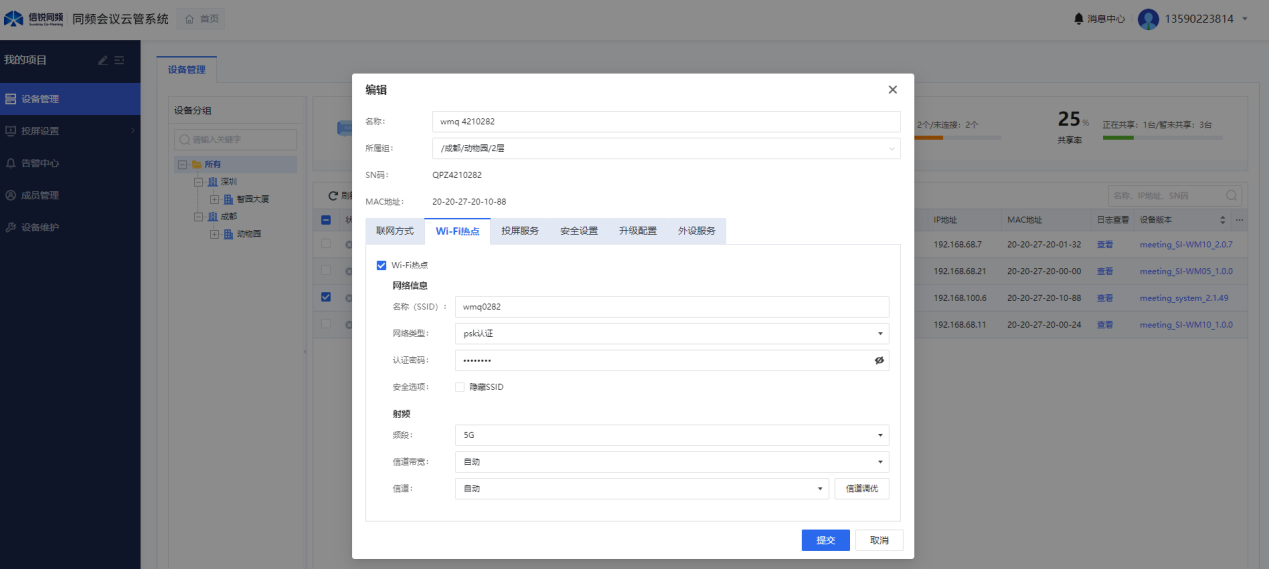This screenshot has width=1269, height=569.
Task: Collapse sidebar using menu icon beside 我的项目
Action: 120,61
